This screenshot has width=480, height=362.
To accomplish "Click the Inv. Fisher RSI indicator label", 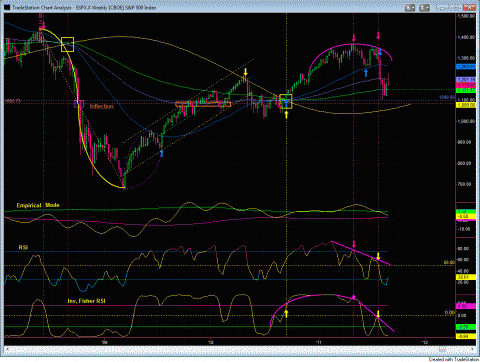I will (x=86, y=301).
